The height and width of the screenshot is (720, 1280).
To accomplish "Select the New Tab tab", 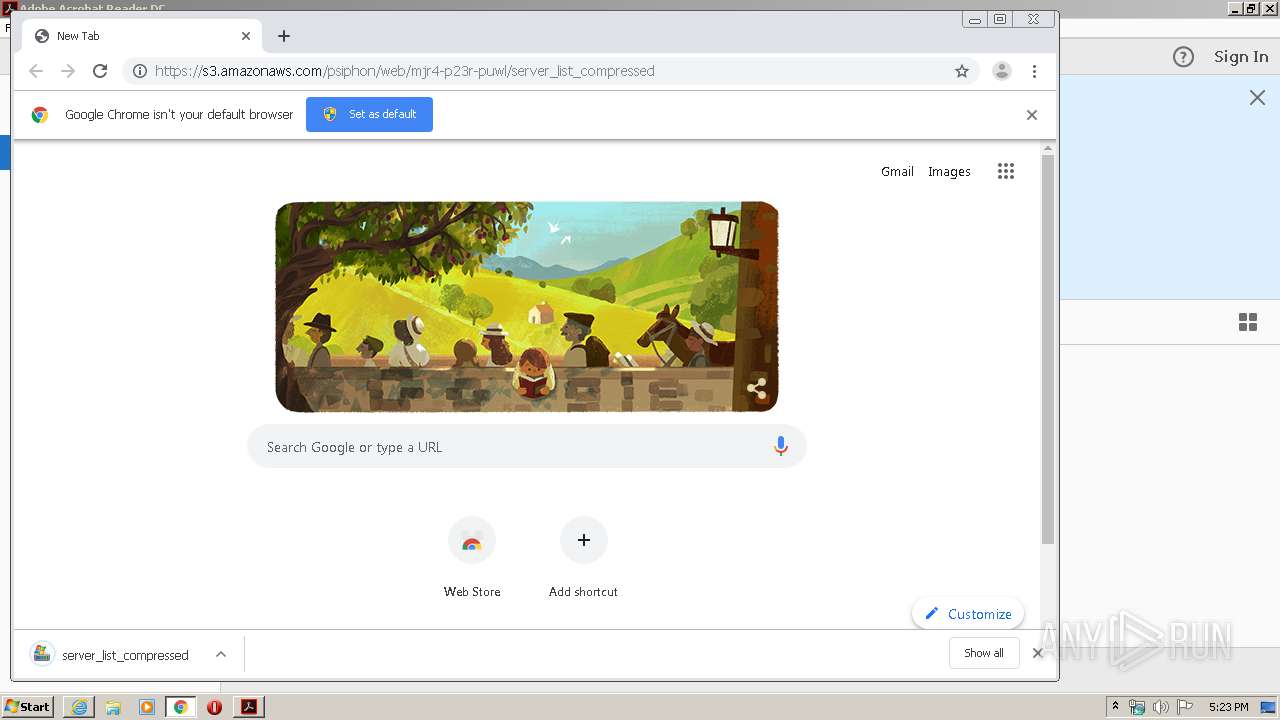I will [143, 36].
